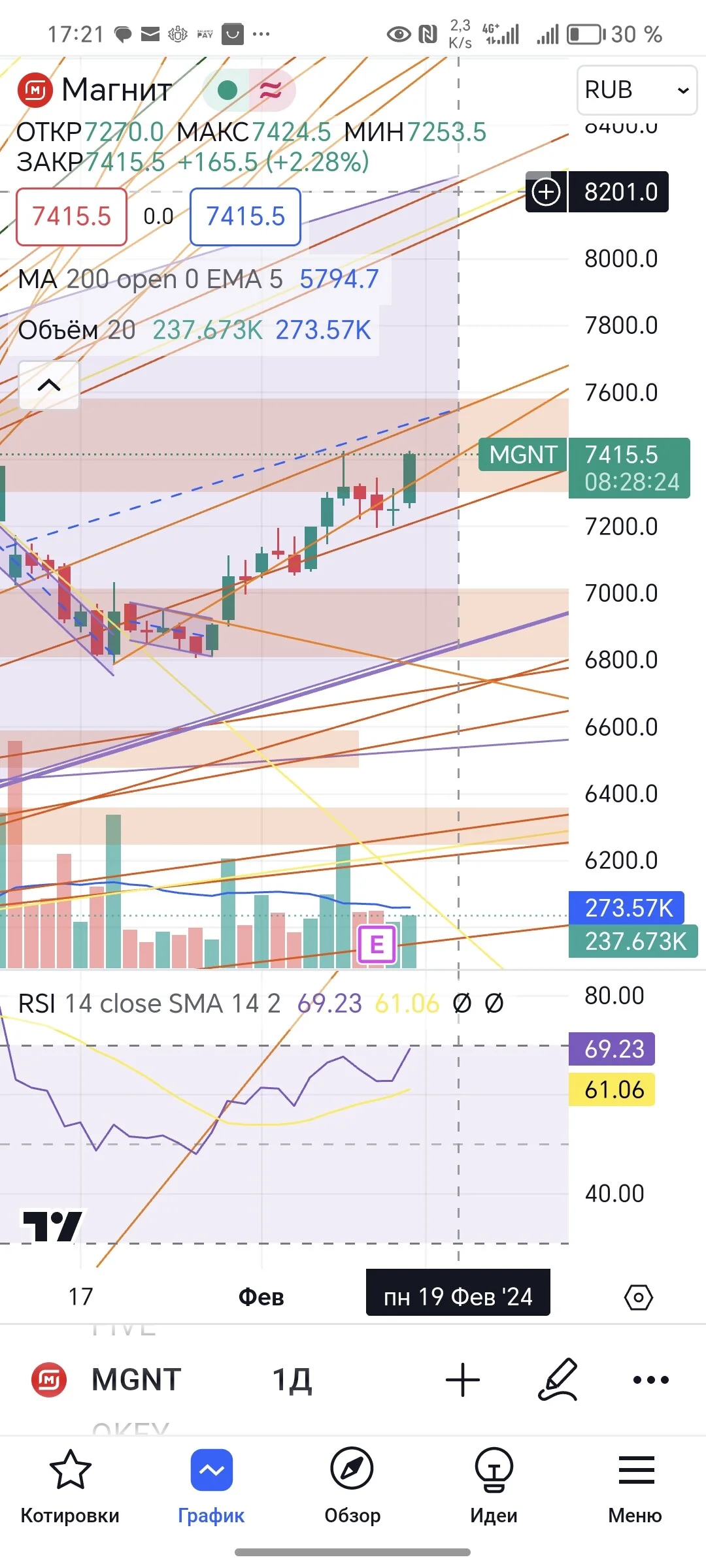The height and width of the screenshot is (1568, 706).
Task: Add indicator with the plus toolbar icon
Action: pos(463,1380)
